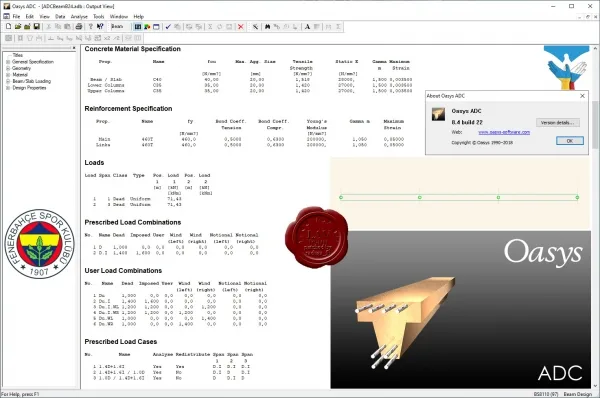Expand the General Specification tree node

[x=8, y=62]
